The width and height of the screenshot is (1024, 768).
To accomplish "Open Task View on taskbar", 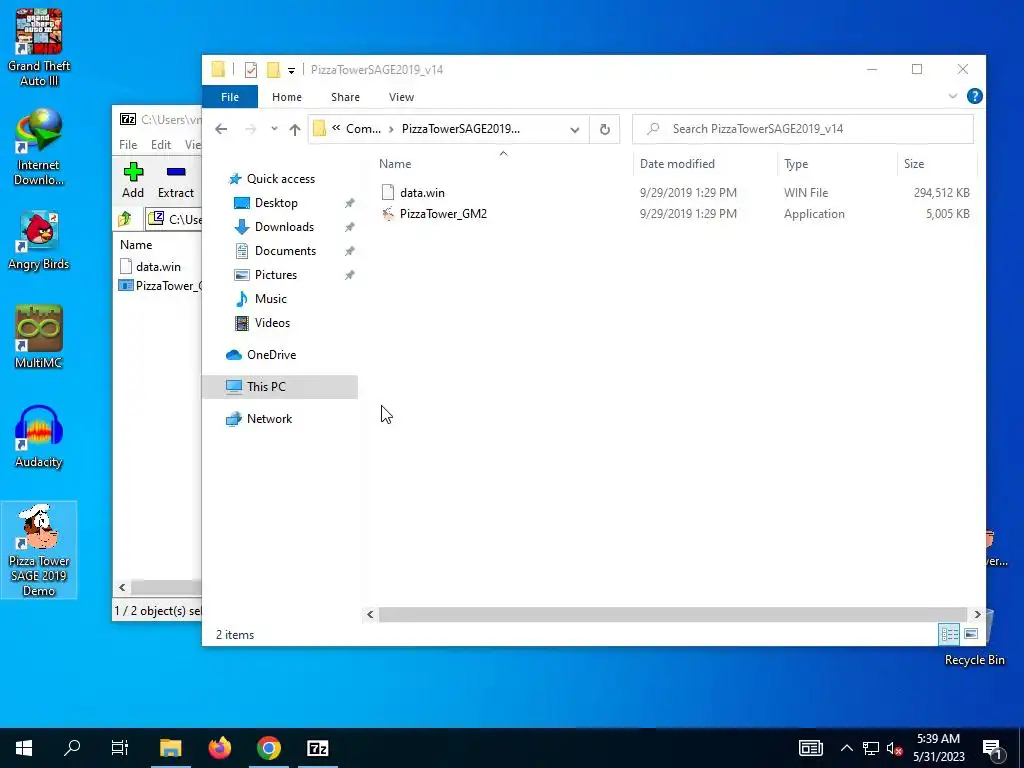I will [120, 748].
